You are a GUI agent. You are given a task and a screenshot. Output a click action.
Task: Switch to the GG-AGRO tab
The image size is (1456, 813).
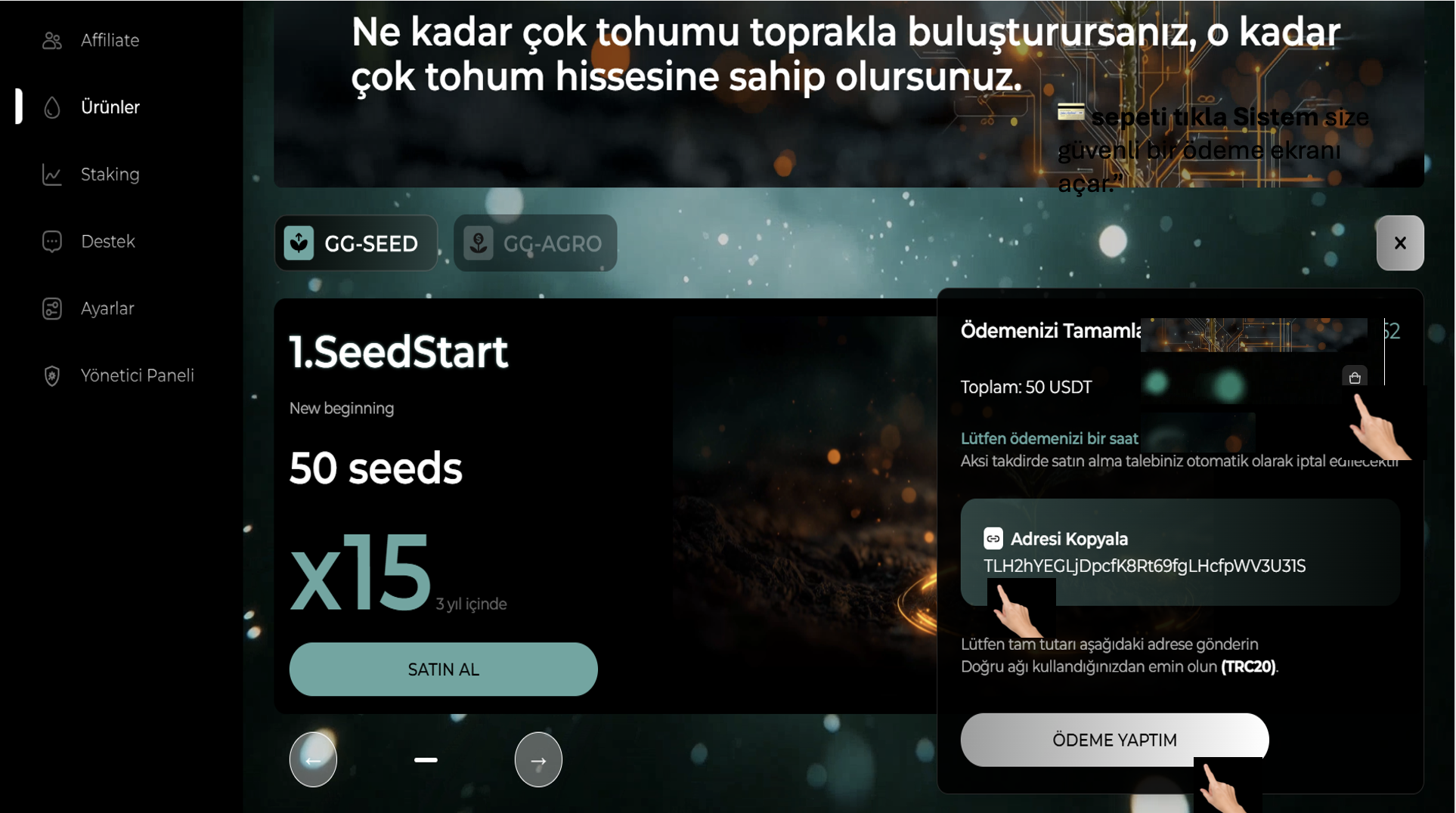coord(535,243)
